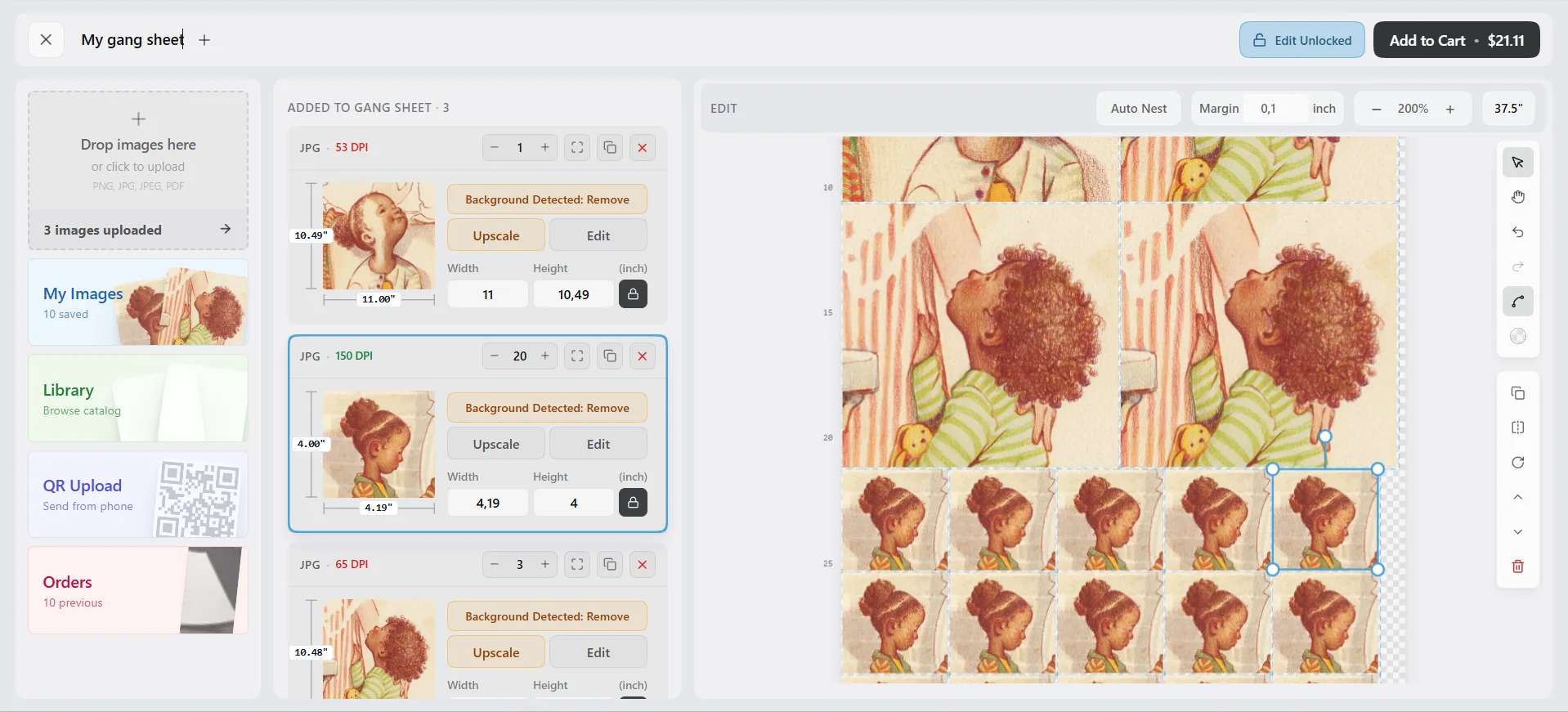Remove the 65 DPI image
Image resolution: width=1568 pixels, height=712 pixels.
point(643,564)
